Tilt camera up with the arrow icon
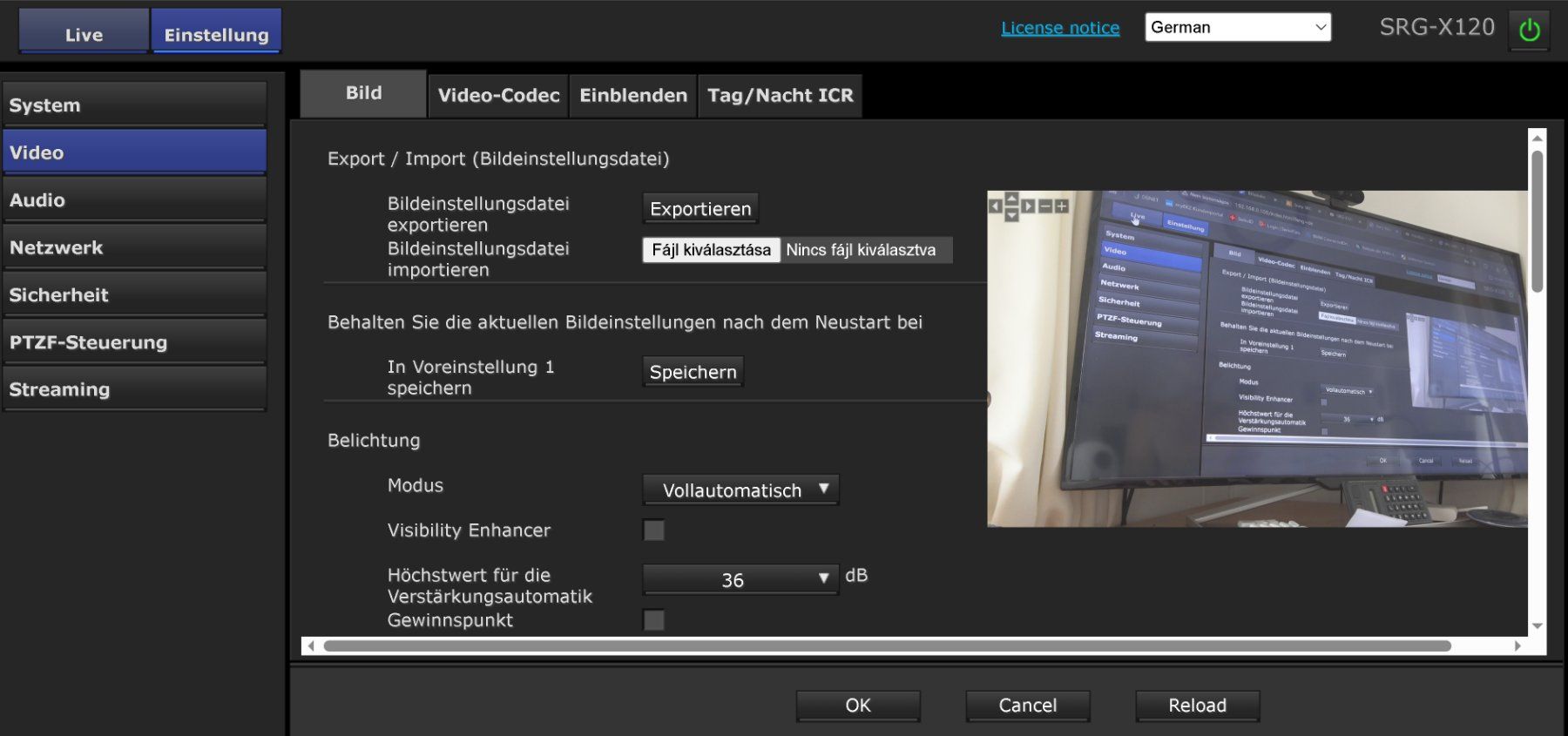 pos(1011,199)
